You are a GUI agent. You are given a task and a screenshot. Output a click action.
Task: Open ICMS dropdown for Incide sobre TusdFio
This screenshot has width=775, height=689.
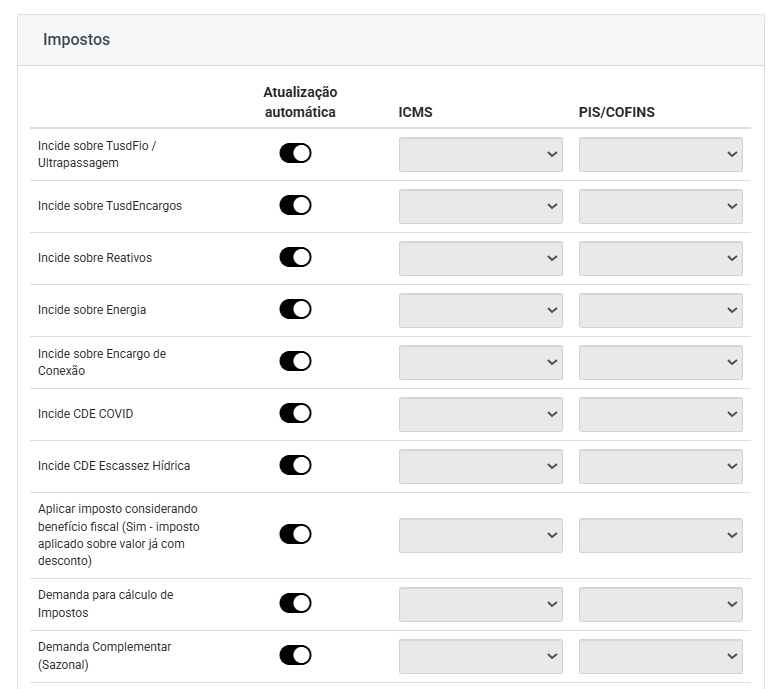480,155
